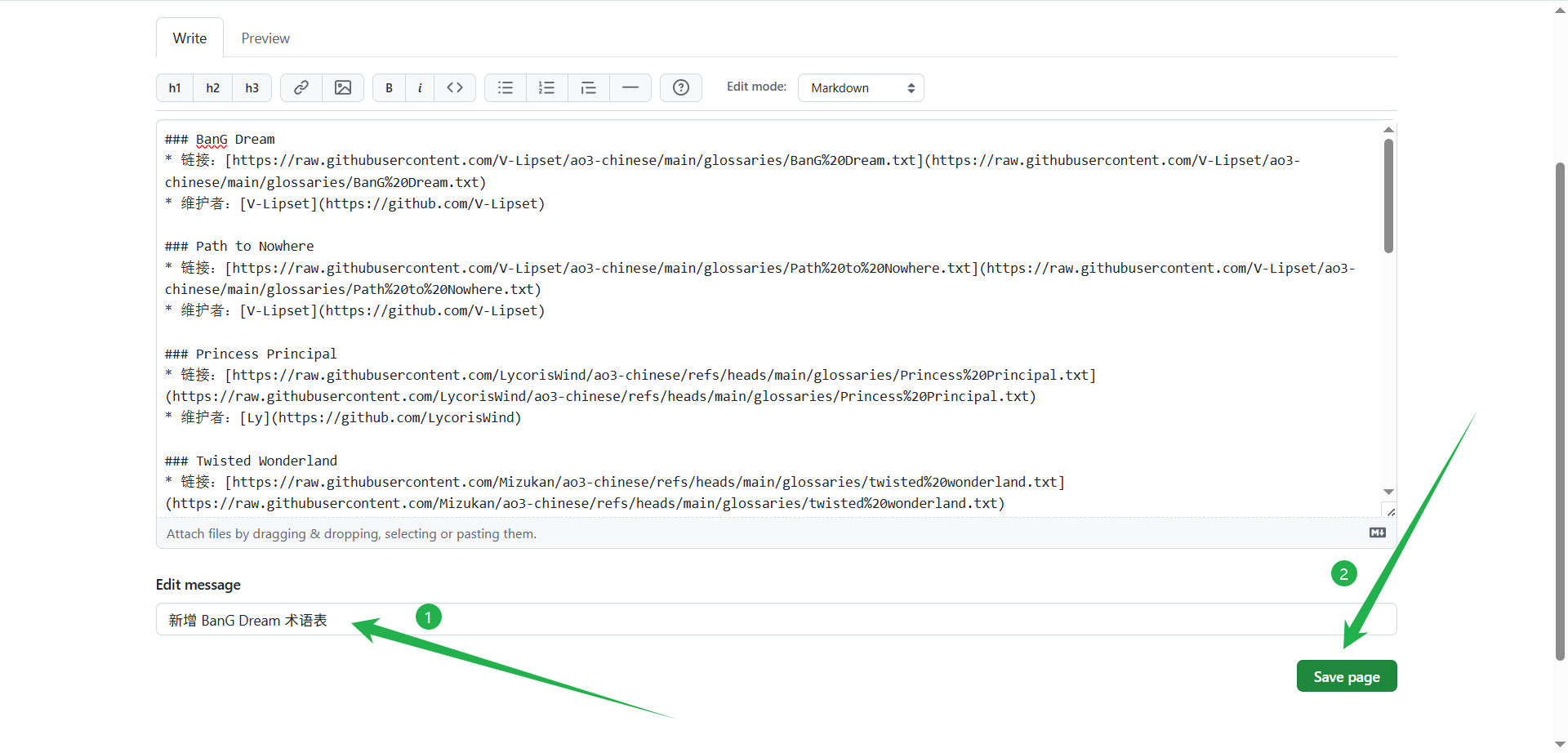Open the formatting help question mark
This screenshot has height=753, width=1568.
pyautogui.click(x=681, y=88)
